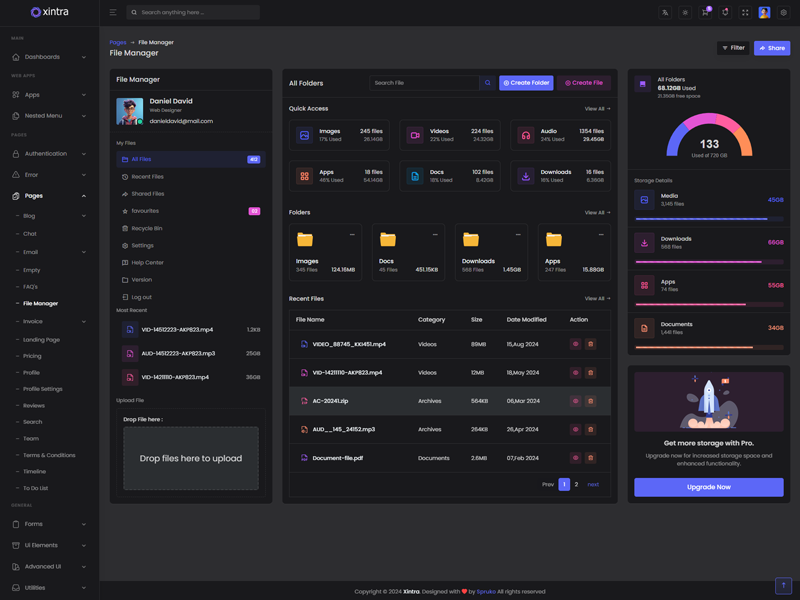Expand the Dashboards sidebar menu

pyautogui.click(x=49, y=57)
